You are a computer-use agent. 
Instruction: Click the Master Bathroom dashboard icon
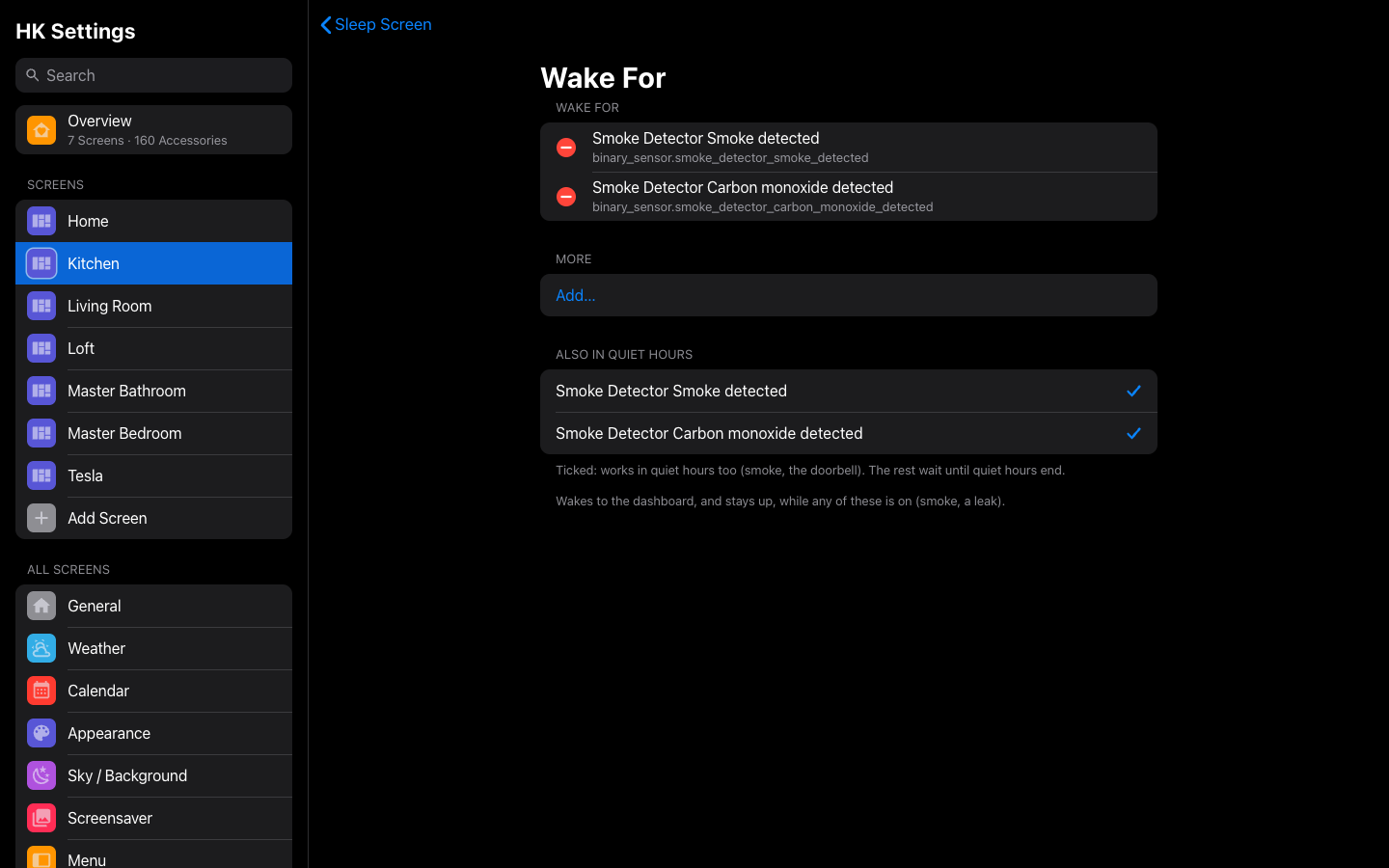click(x=41, y=391)
